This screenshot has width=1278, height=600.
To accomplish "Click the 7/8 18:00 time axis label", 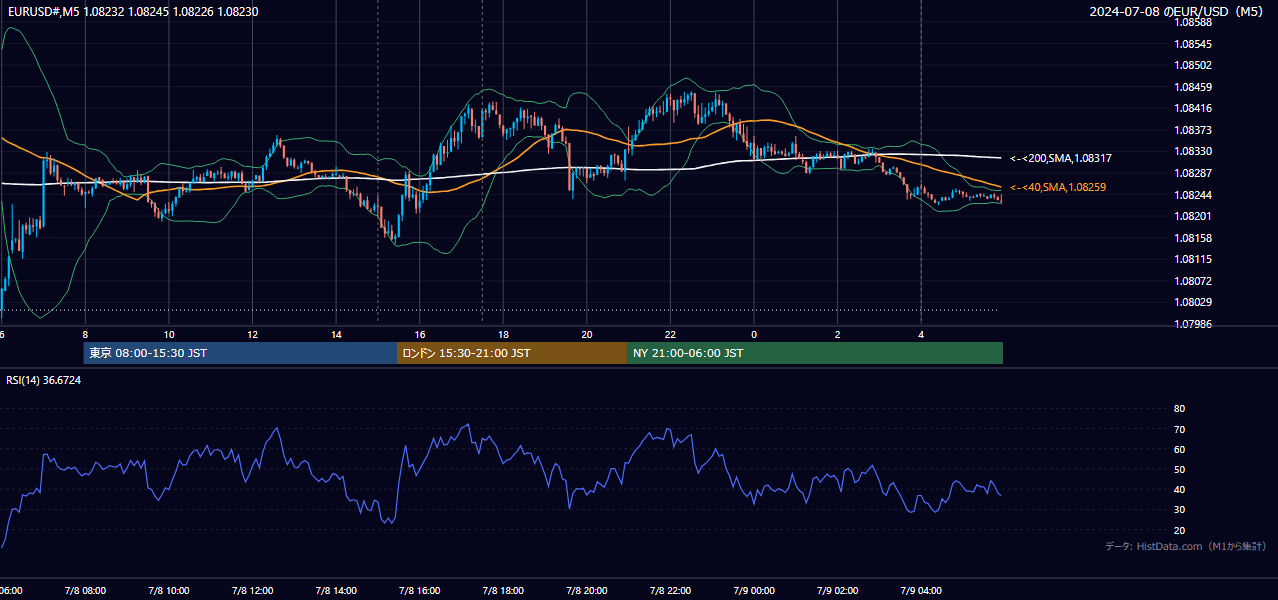I will [x=503, y=591].
